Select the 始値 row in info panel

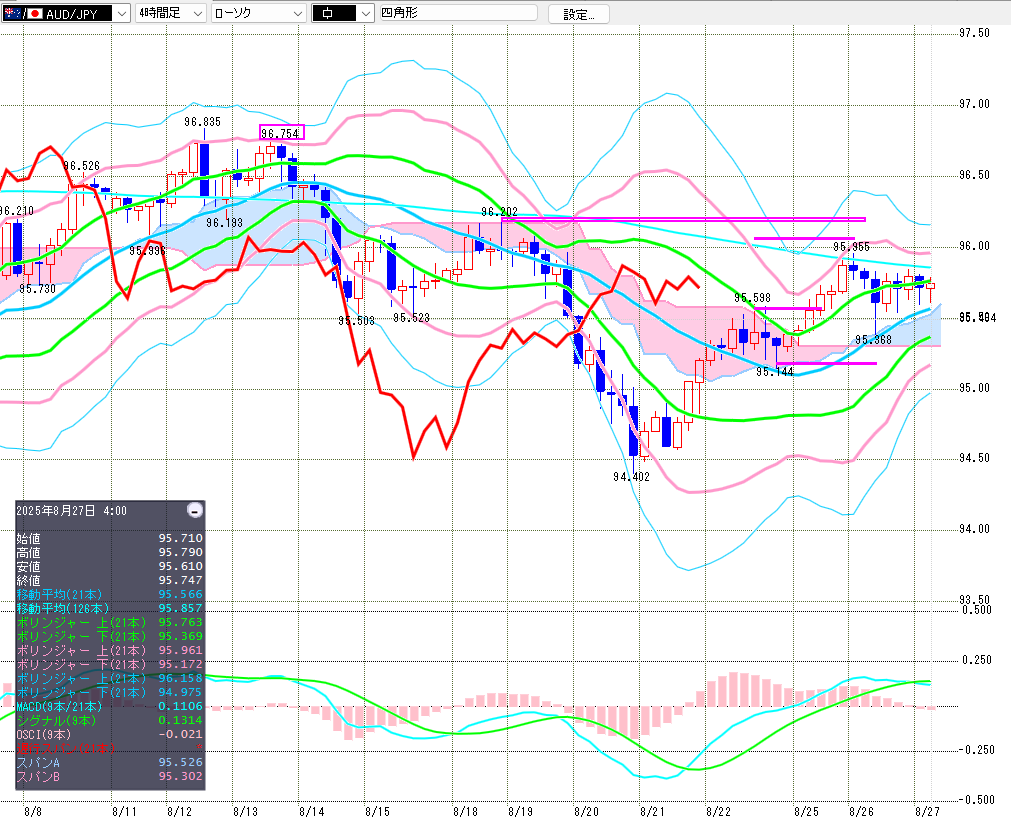[x=110, y=538]
